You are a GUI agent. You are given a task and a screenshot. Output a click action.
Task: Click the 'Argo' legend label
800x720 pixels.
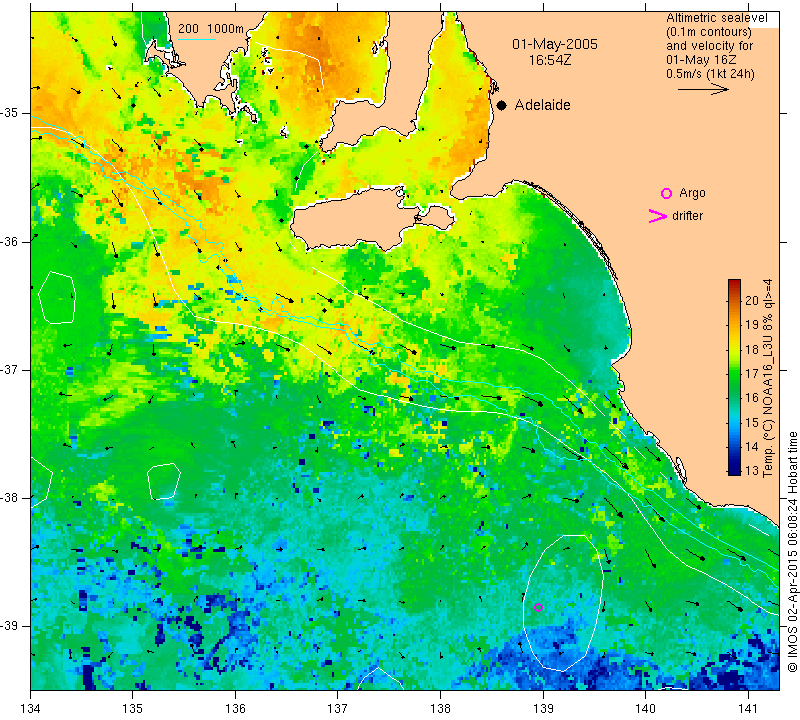coord(692,193)
